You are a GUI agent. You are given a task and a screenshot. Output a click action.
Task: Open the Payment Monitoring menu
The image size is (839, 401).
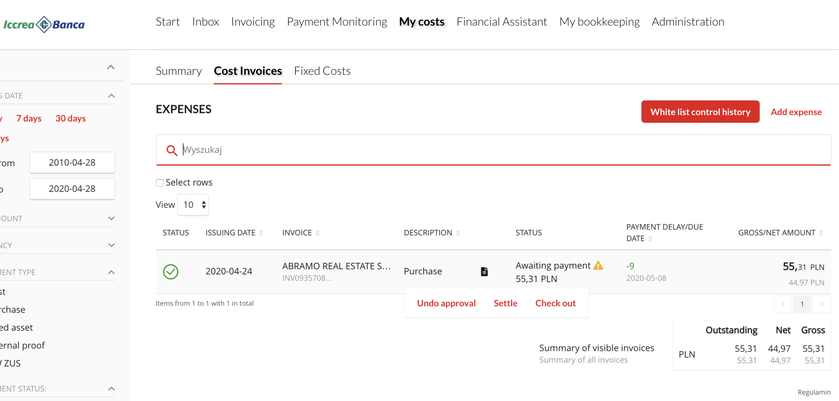[336, 22]
